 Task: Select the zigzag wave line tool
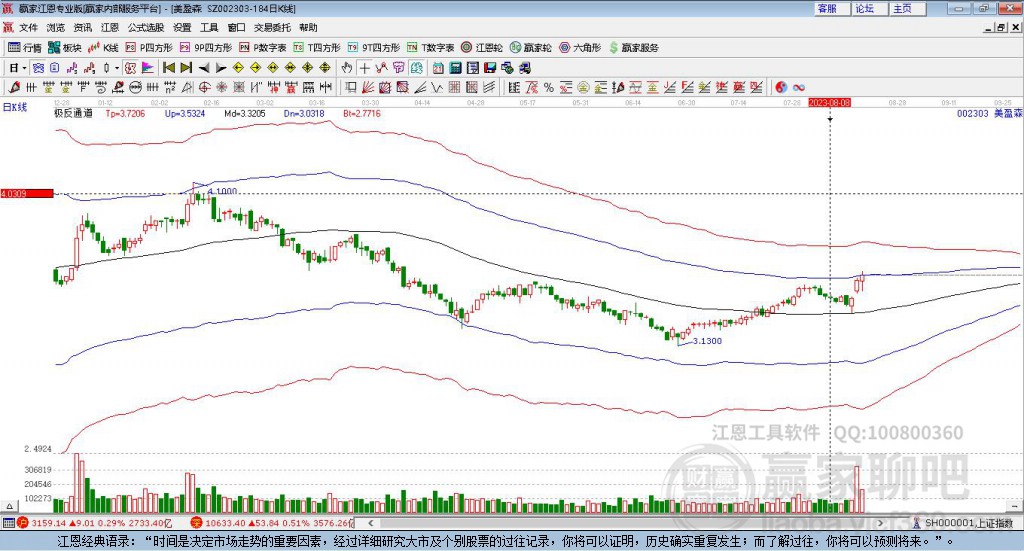click(x=436, y=87)
